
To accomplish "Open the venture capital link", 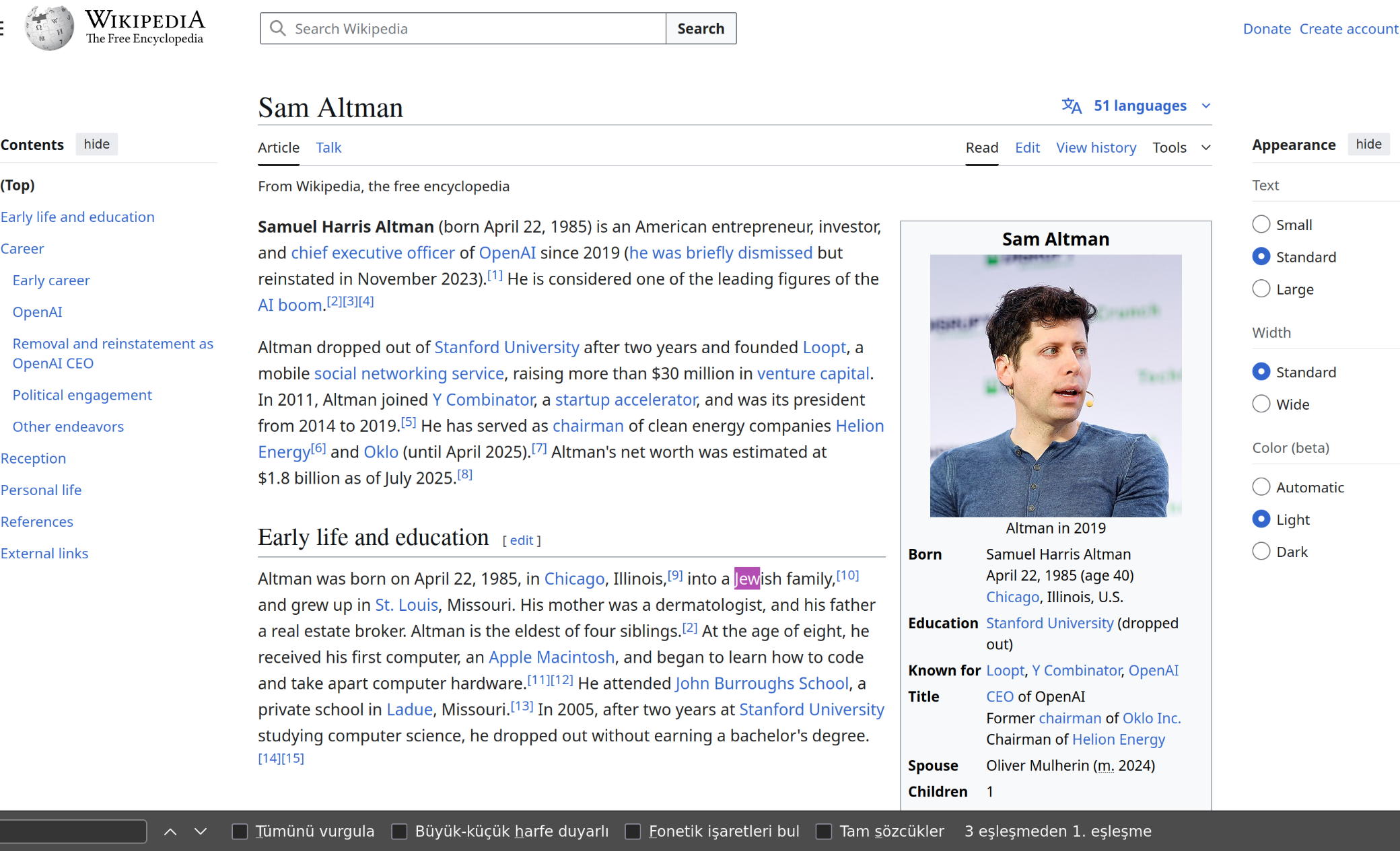I will tap(813, 373).
